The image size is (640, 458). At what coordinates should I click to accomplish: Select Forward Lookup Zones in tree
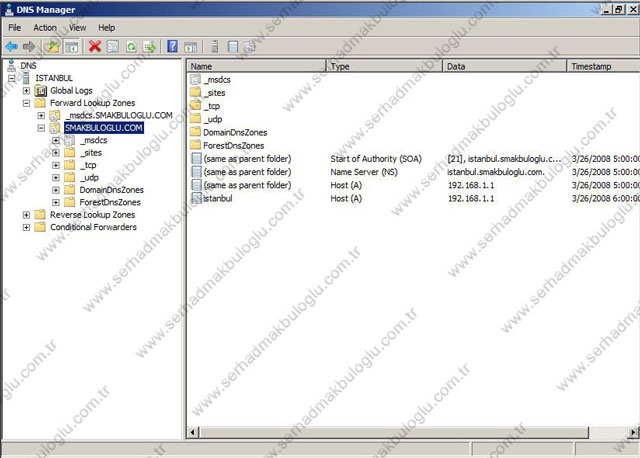click(92, 103)
